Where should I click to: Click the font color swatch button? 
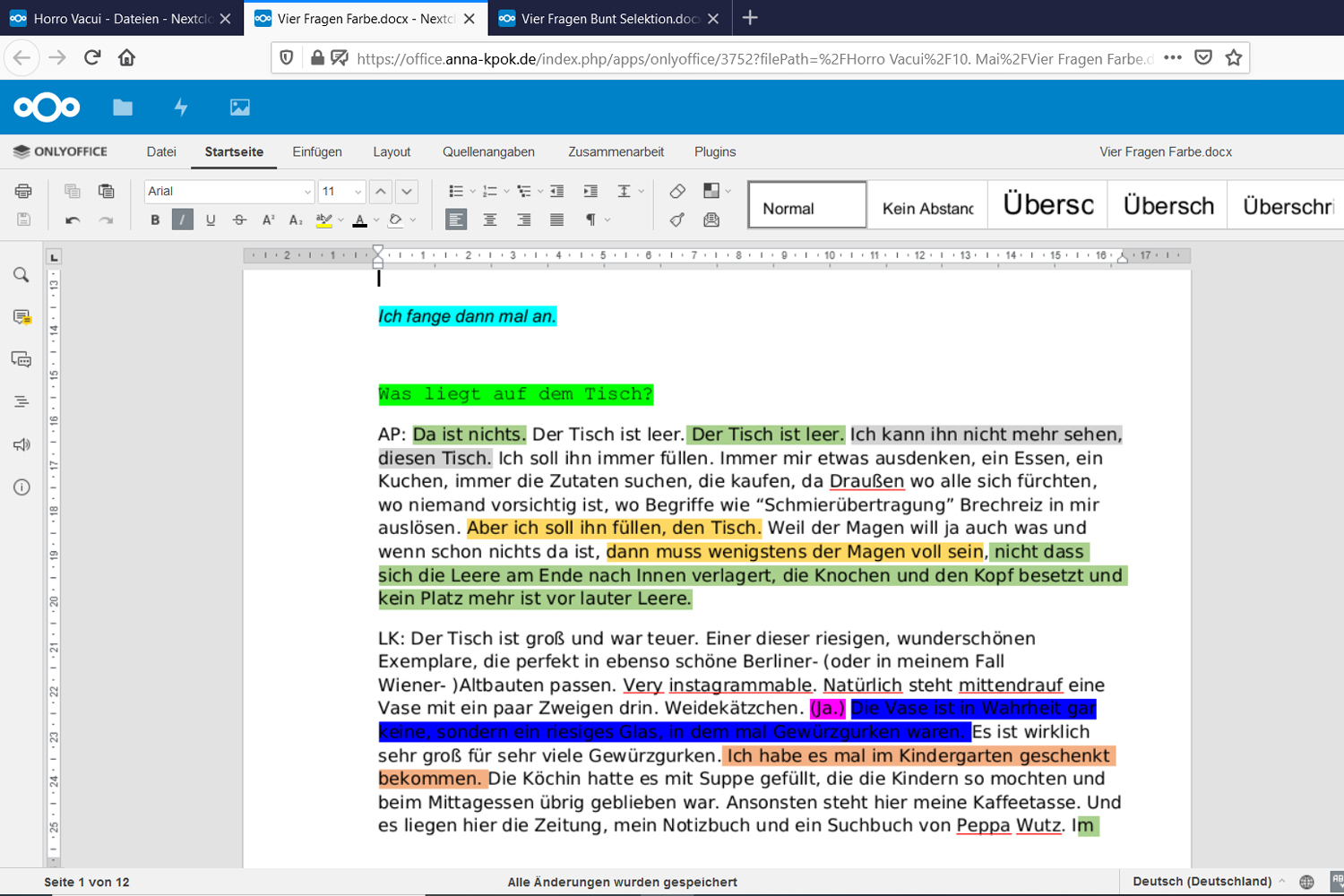point(359,220)
